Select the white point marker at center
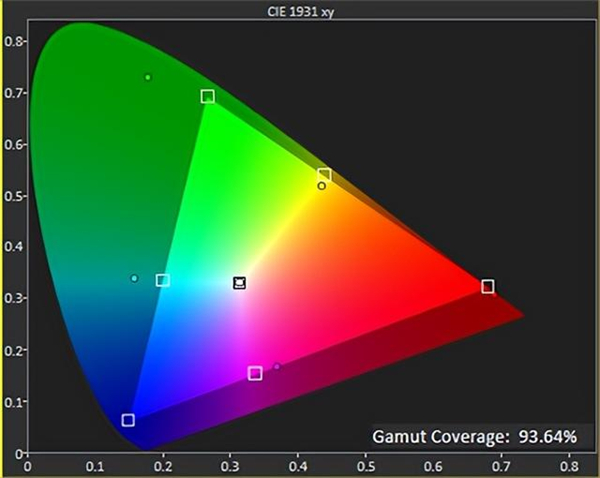This screenshot has height=478, width=600. (x=239, y=283)
